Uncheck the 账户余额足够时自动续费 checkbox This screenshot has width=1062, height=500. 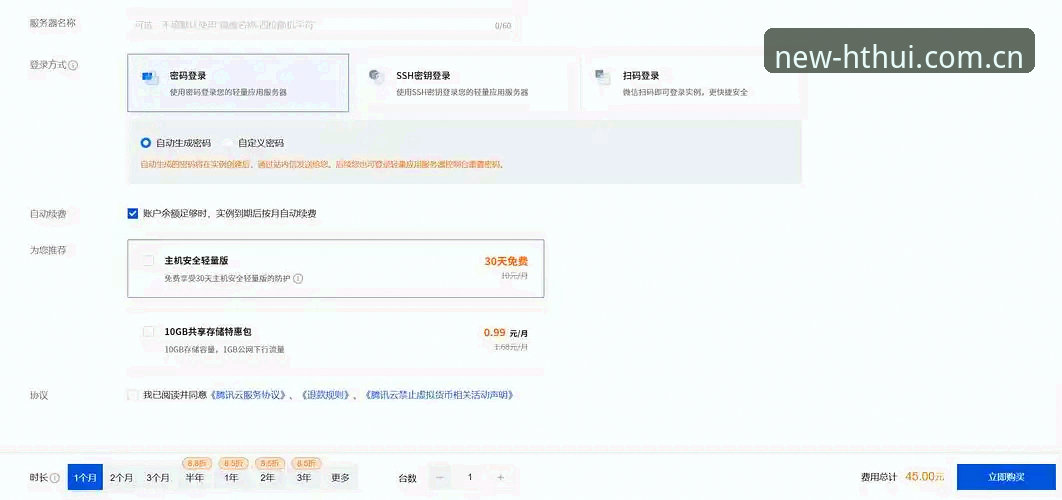pos(133,213)
